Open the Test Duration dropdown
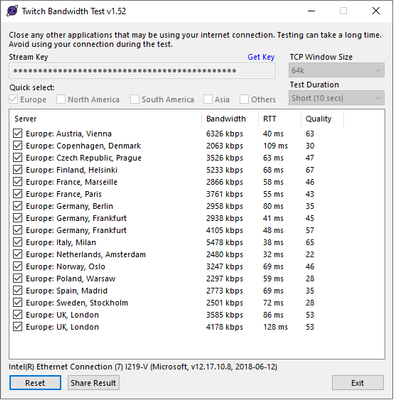394x400 pixels. [x=337, y=98]
